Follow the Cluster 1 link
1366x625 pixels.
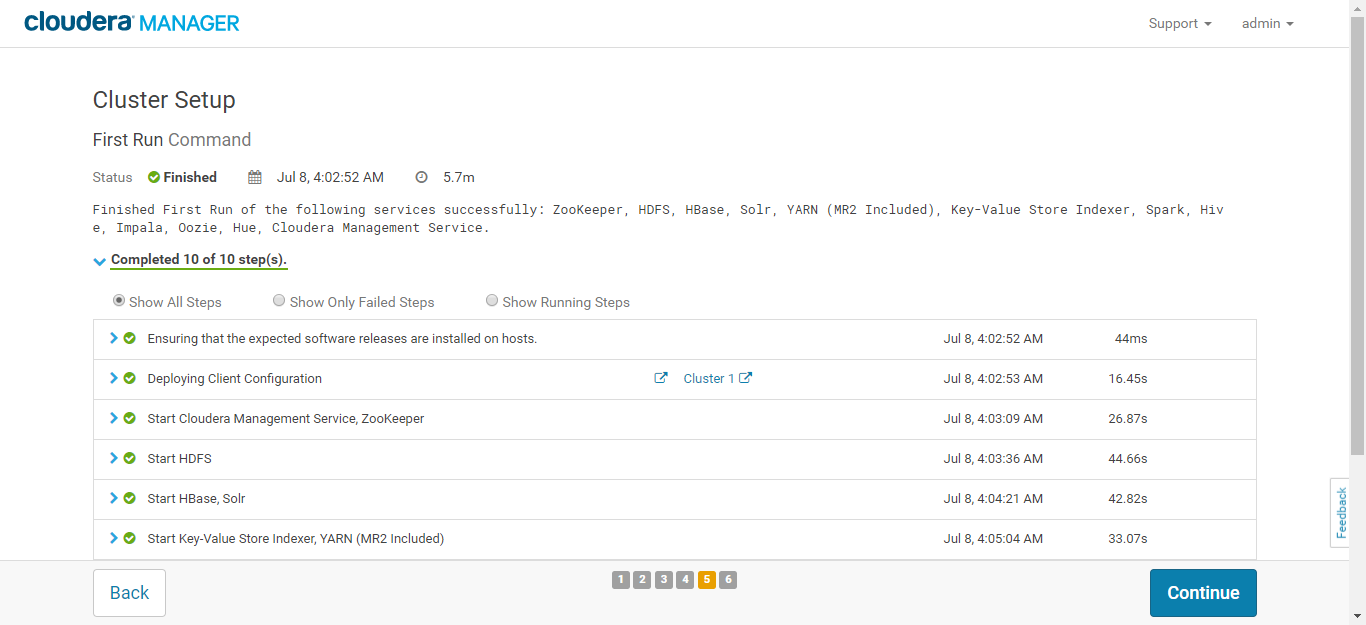coord(707,378)
